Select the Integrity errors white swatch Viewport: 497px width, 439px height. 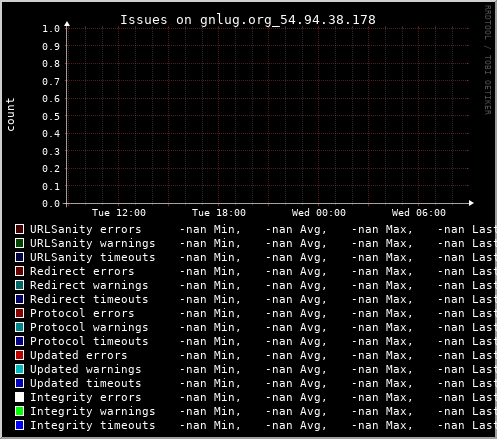(x=20, y=397)
